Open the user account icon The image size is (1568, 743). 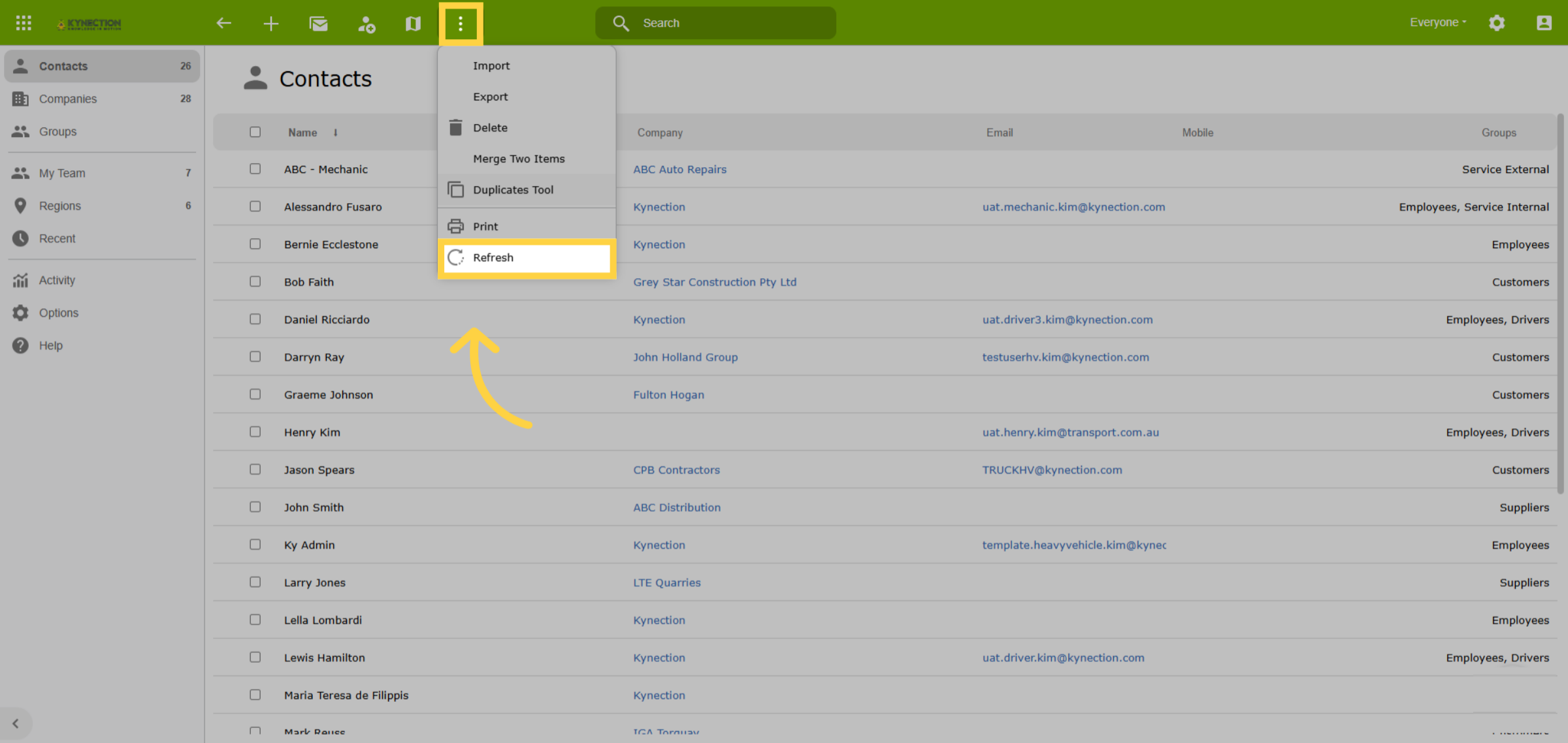pyautogui.click(x=1544, y=23)
